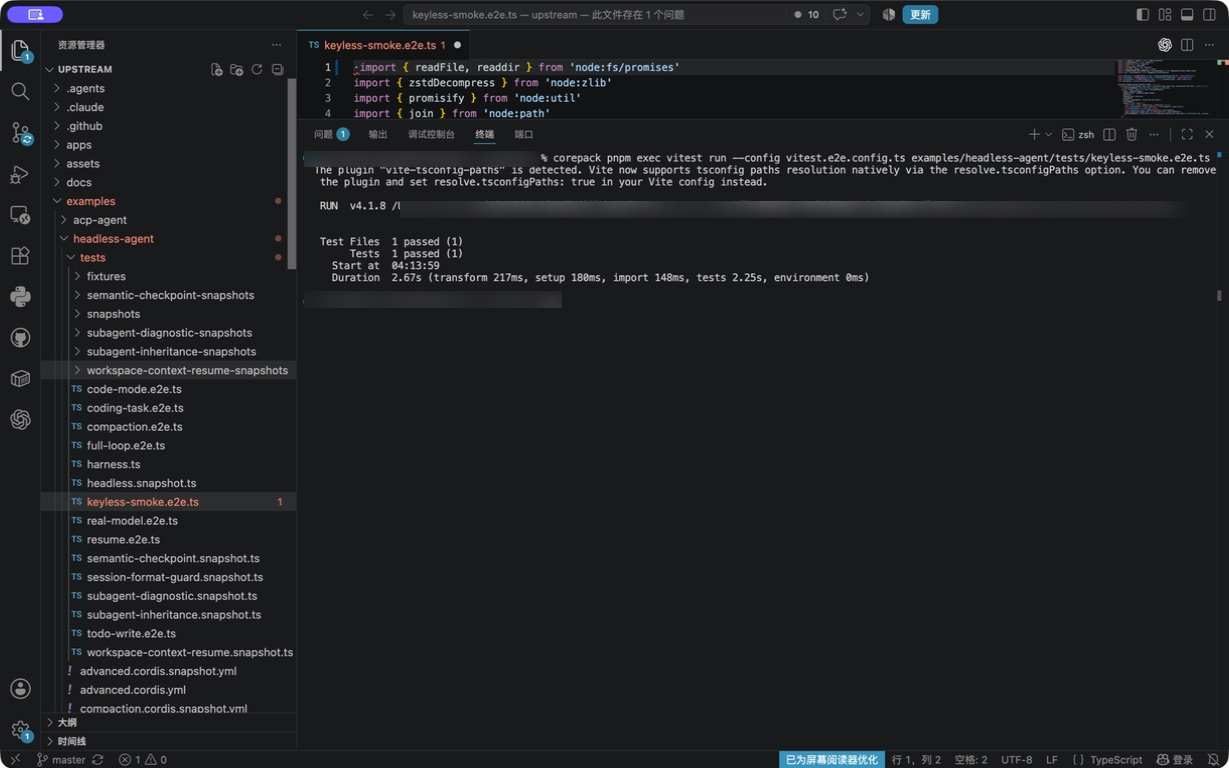This screenshot has height=768, width=1229.
Task: Maximize the terminal panel size
Action: coord(1187,134)
